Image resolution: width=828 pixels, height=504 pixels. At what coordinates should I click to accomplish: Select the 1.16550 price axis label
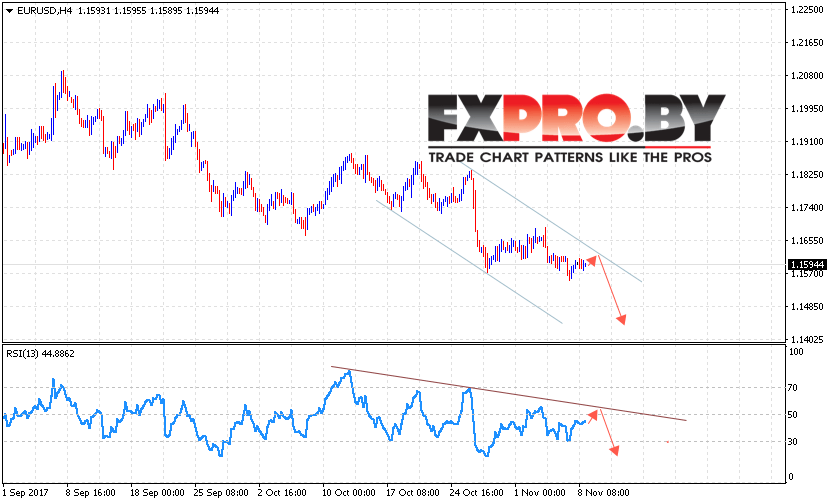(807, 240)
